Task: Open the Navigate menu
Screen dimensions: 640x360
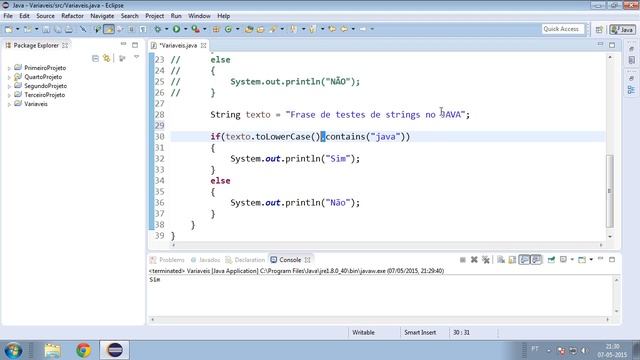Action: (102, 16)
